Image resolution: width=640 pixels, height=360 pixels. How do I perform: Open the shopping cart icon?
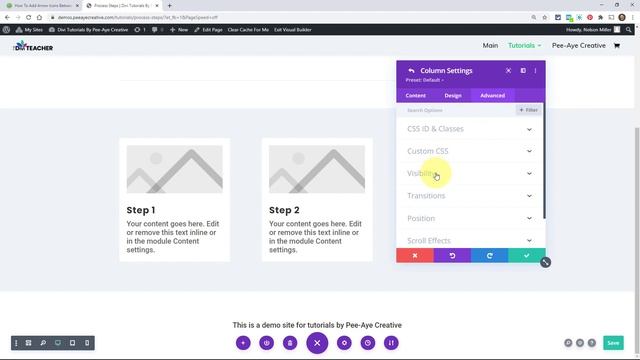tap(617, 46)
